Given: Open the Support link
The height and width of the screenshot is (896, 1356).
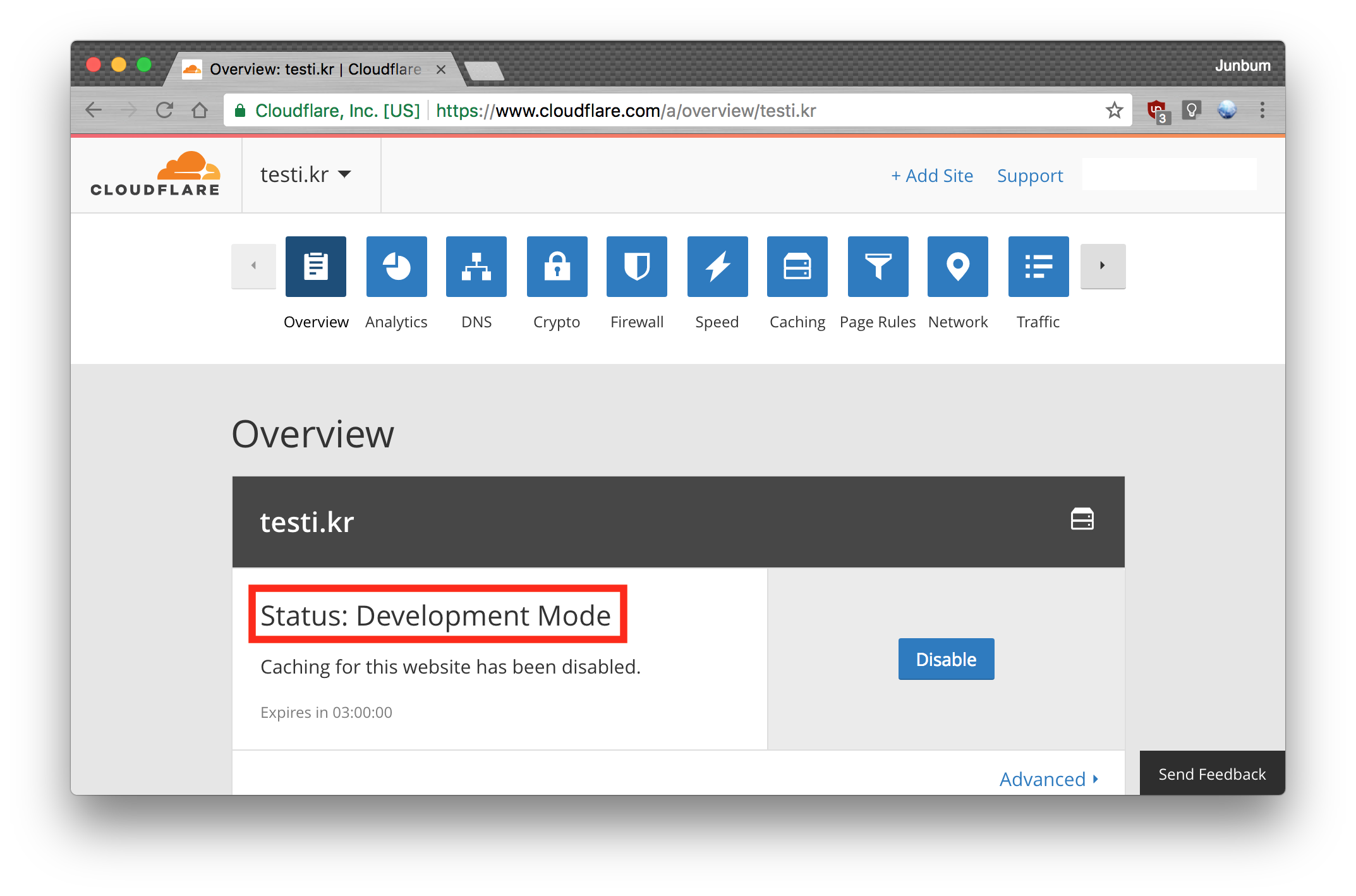Looking at the screenshot, I should coord(1030,176).
